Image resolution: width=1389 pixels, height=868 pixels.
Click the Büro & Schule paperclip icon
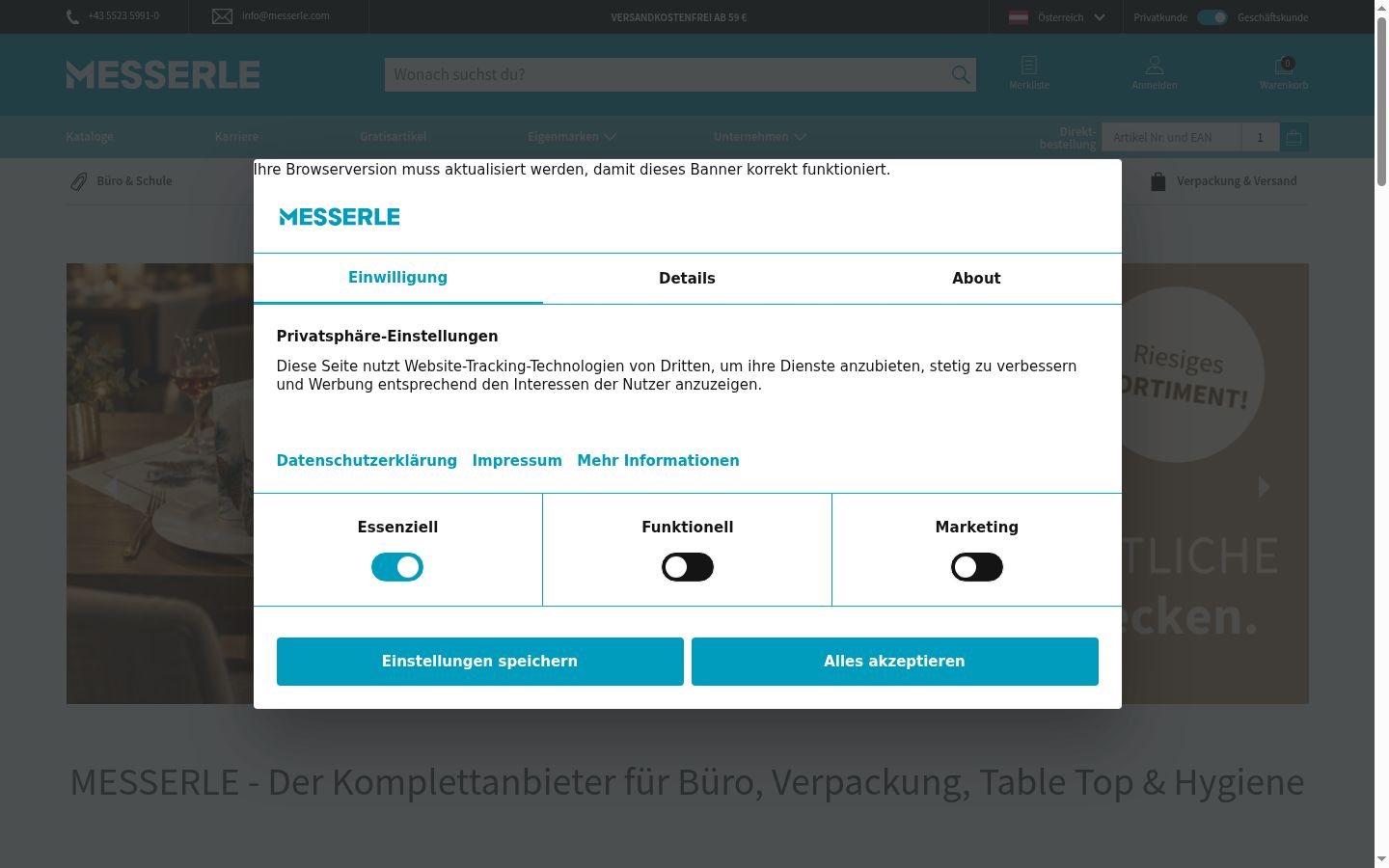[x=78, y=181]
